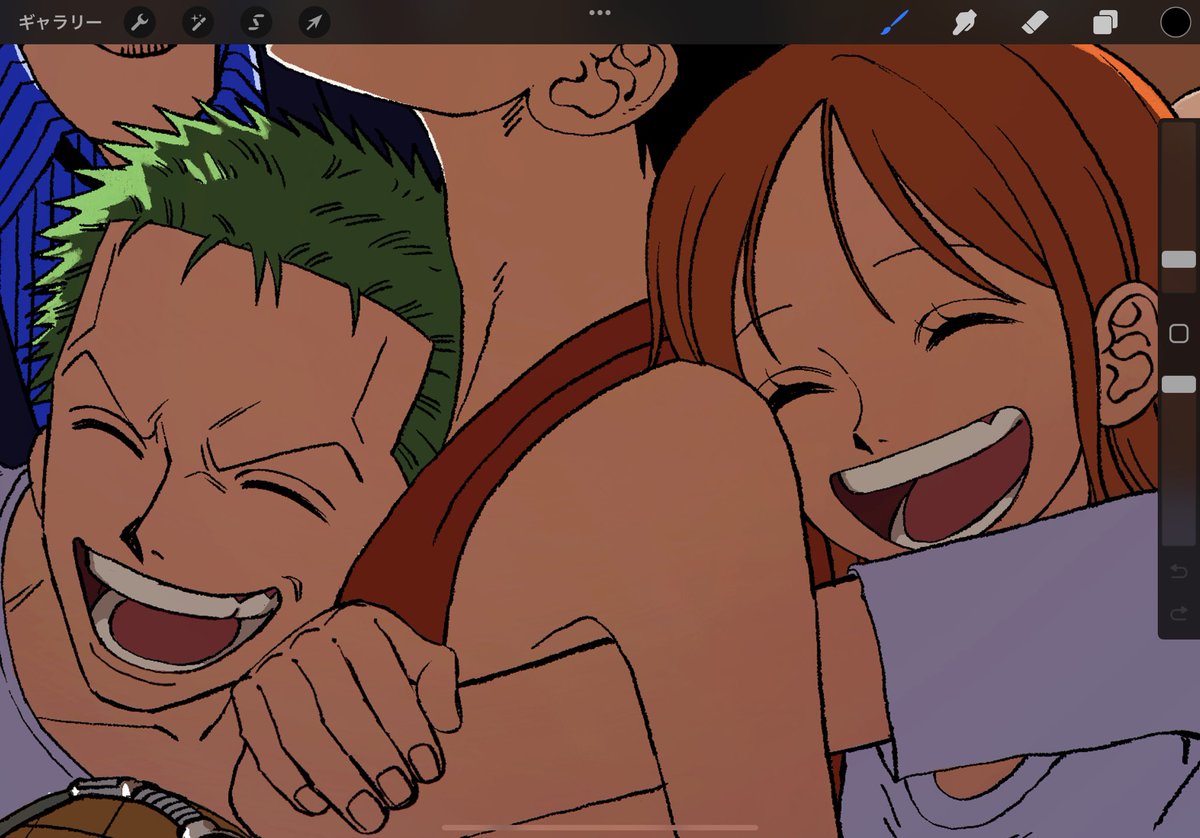The height and width of the screenshot is (838, 1200).
Task: Tap the three-dot multitasking menu
Action: (x=600, y=13)
